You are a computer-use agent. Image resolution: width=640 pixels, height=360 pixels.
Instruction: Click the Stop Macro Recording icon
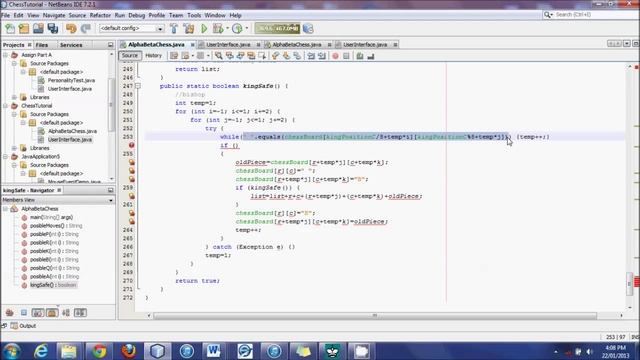coord(346,56)
